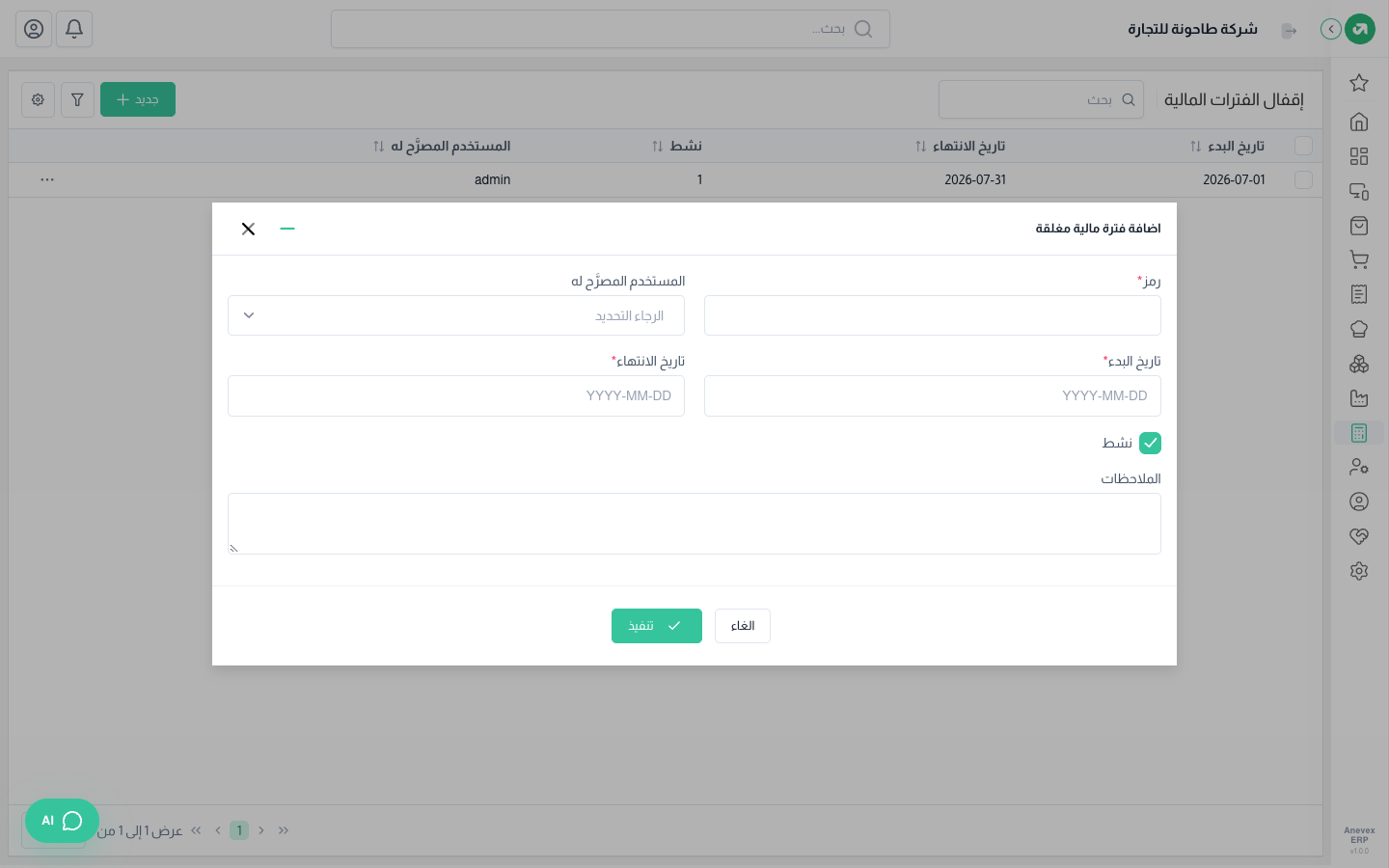Click into the الملاحظات notes text area
The image size is (1389, 868).
694,524
